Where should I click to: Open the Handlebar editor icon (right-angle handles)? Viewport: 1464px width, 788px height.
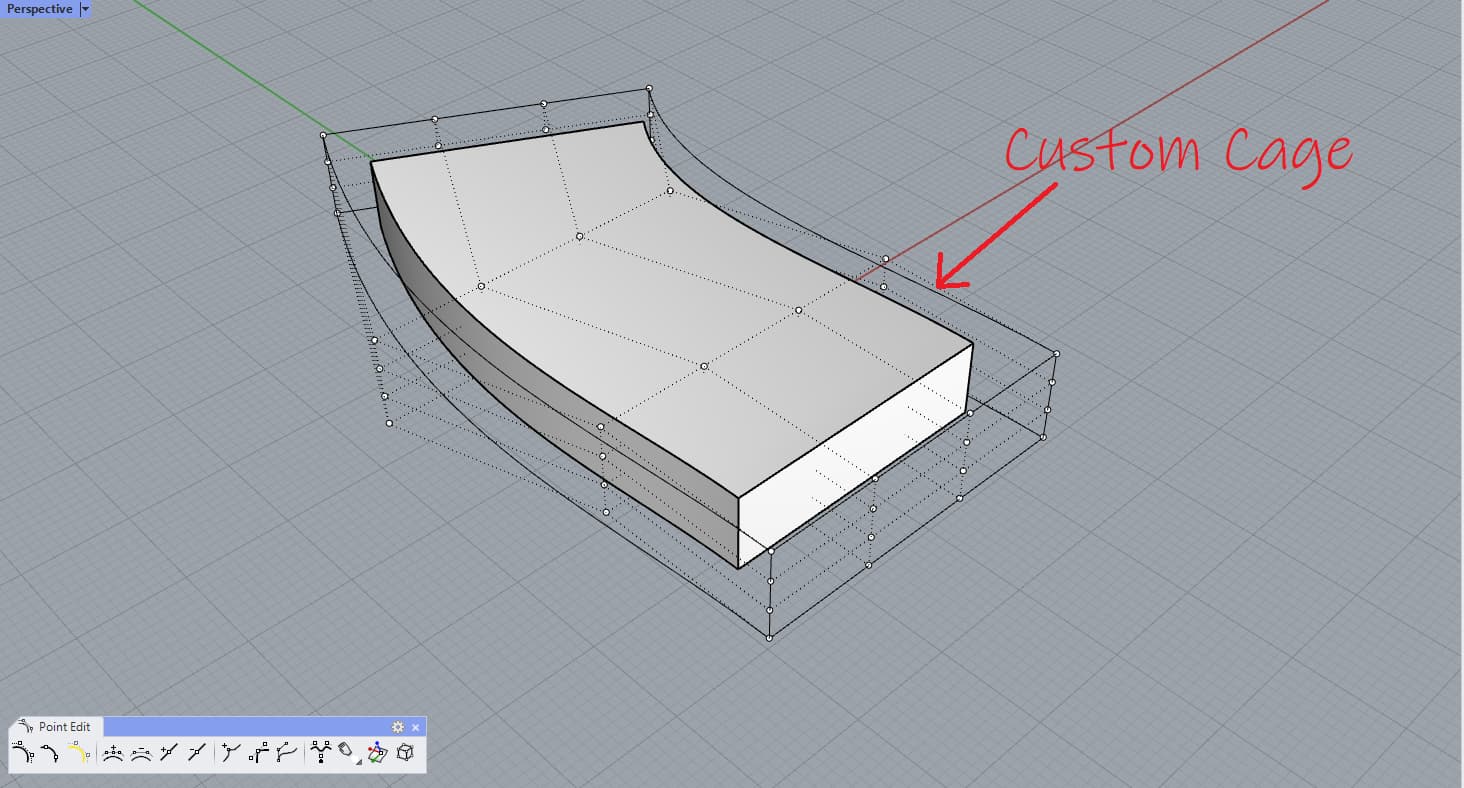coord(259,752)
